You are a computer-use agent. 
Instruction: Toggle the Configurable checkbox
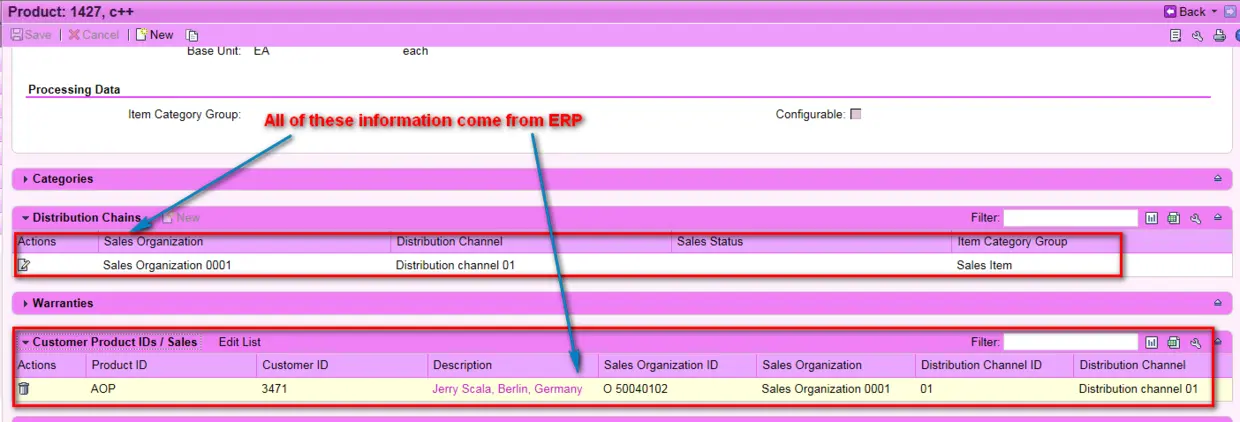tap(855, 114)
